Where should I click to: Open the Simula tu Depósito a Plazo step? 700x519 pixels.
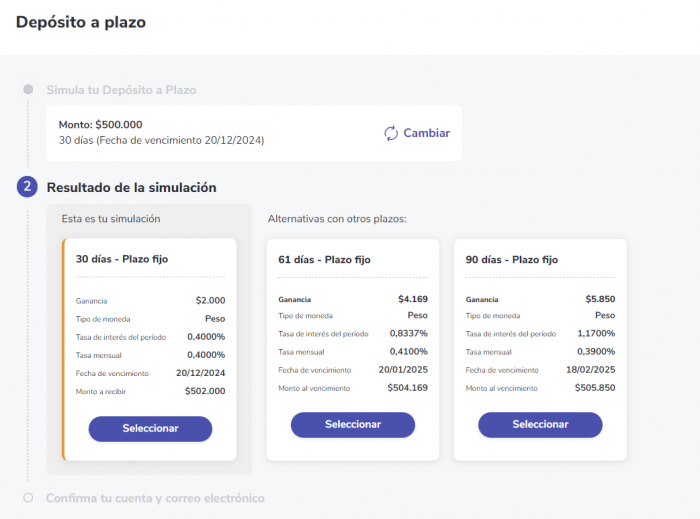coord(121,90)
